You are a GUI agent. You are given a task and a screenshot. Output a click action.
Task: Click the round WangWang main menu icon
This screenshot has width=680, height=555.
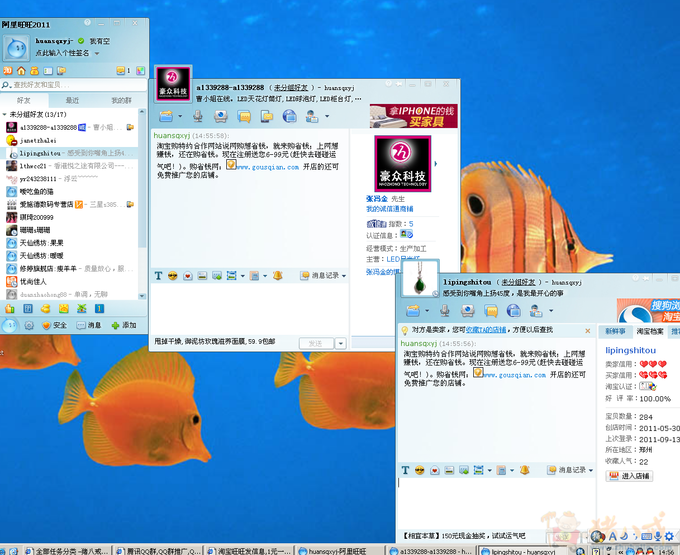[x=10, y=325]
